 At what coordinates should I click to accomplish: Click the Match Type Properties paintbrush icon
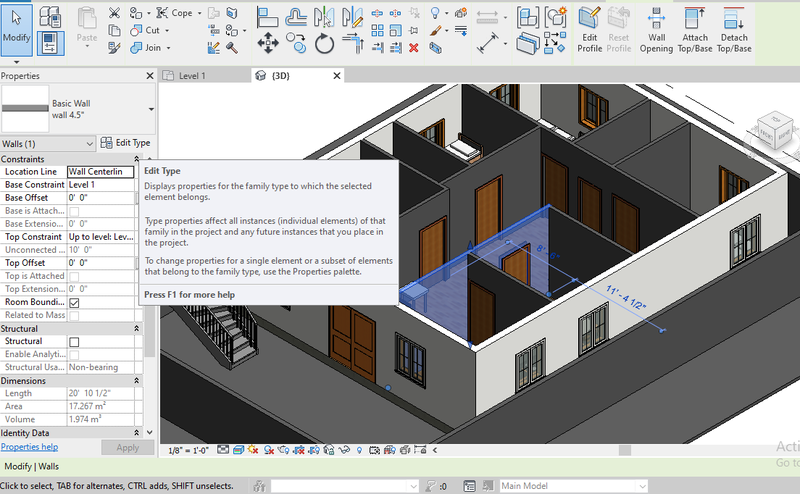tap(114, 48)
